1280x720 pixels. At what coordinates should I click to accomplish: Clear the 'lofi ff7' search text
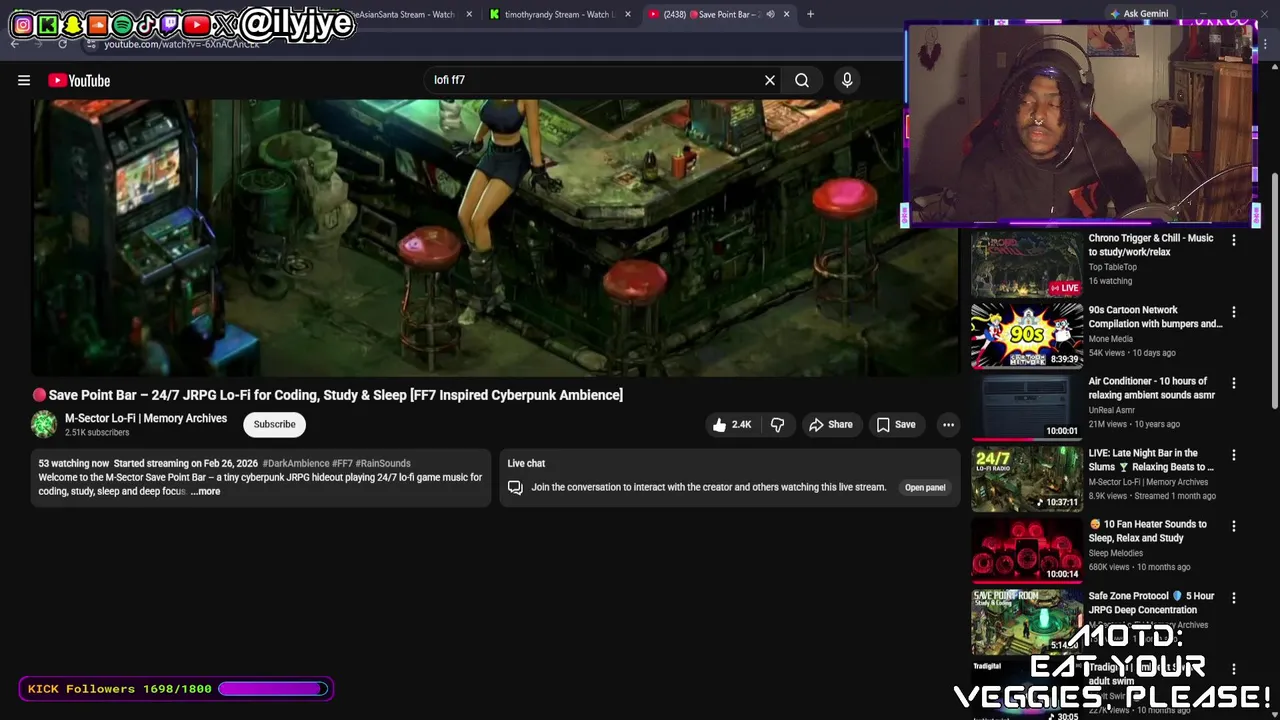(770, 80)
